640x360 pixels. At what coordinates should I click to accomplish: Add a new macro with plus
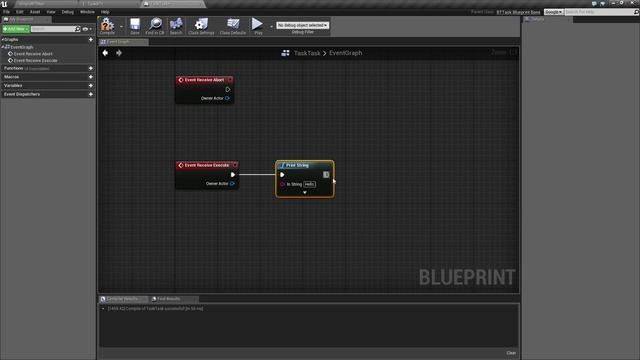(91, 77)
